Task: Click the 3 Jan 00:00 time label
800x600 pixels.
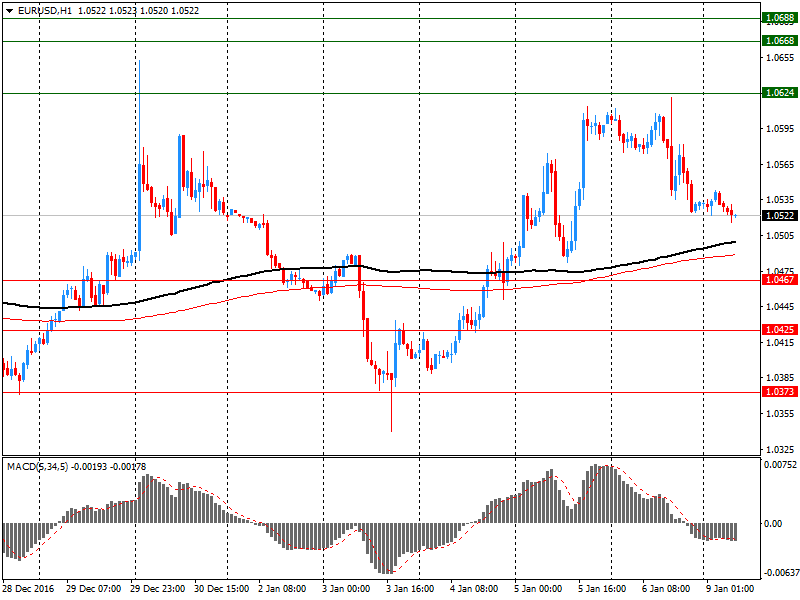Action: pos(346,589)
